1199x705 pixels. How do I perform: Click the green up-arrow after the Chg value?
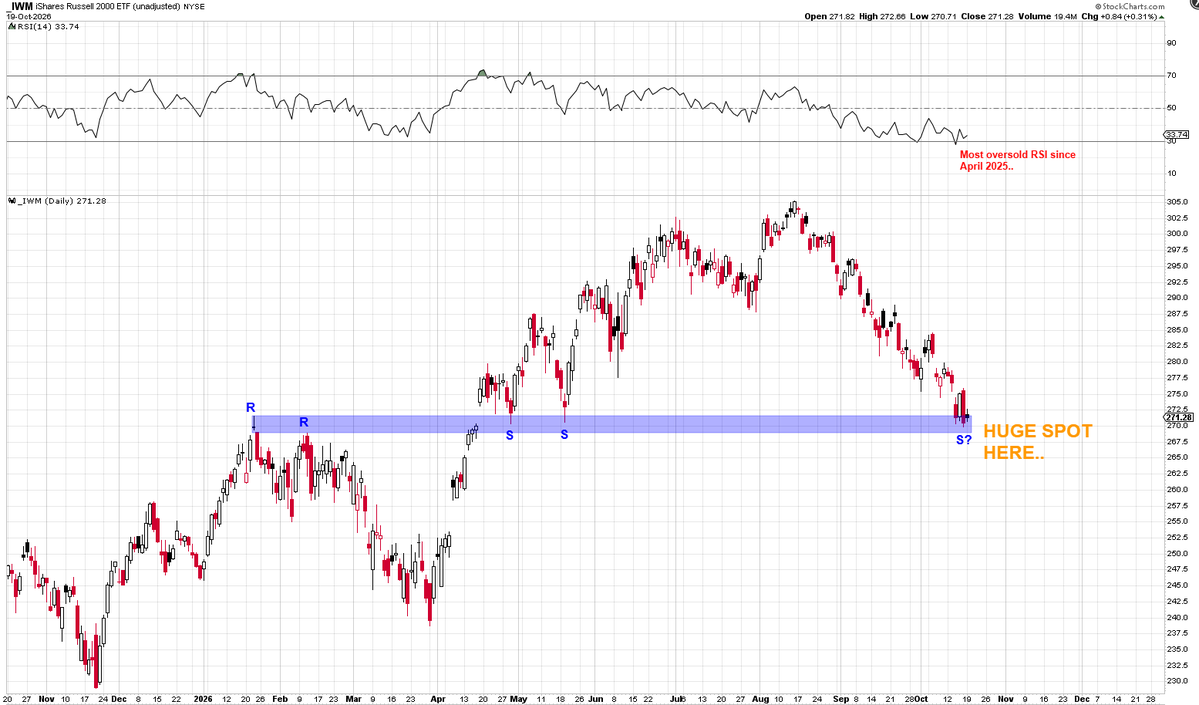coord(1161,16)
